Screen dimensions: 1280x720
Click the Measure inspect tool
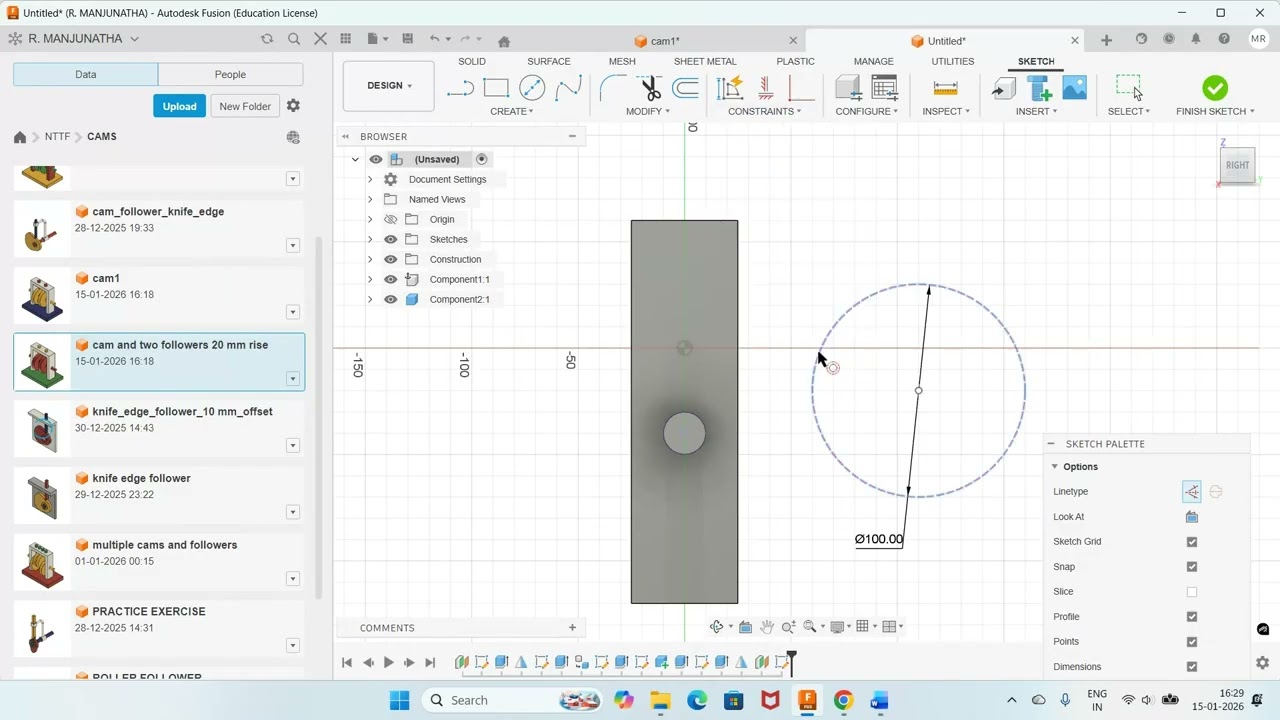[945, 89]
